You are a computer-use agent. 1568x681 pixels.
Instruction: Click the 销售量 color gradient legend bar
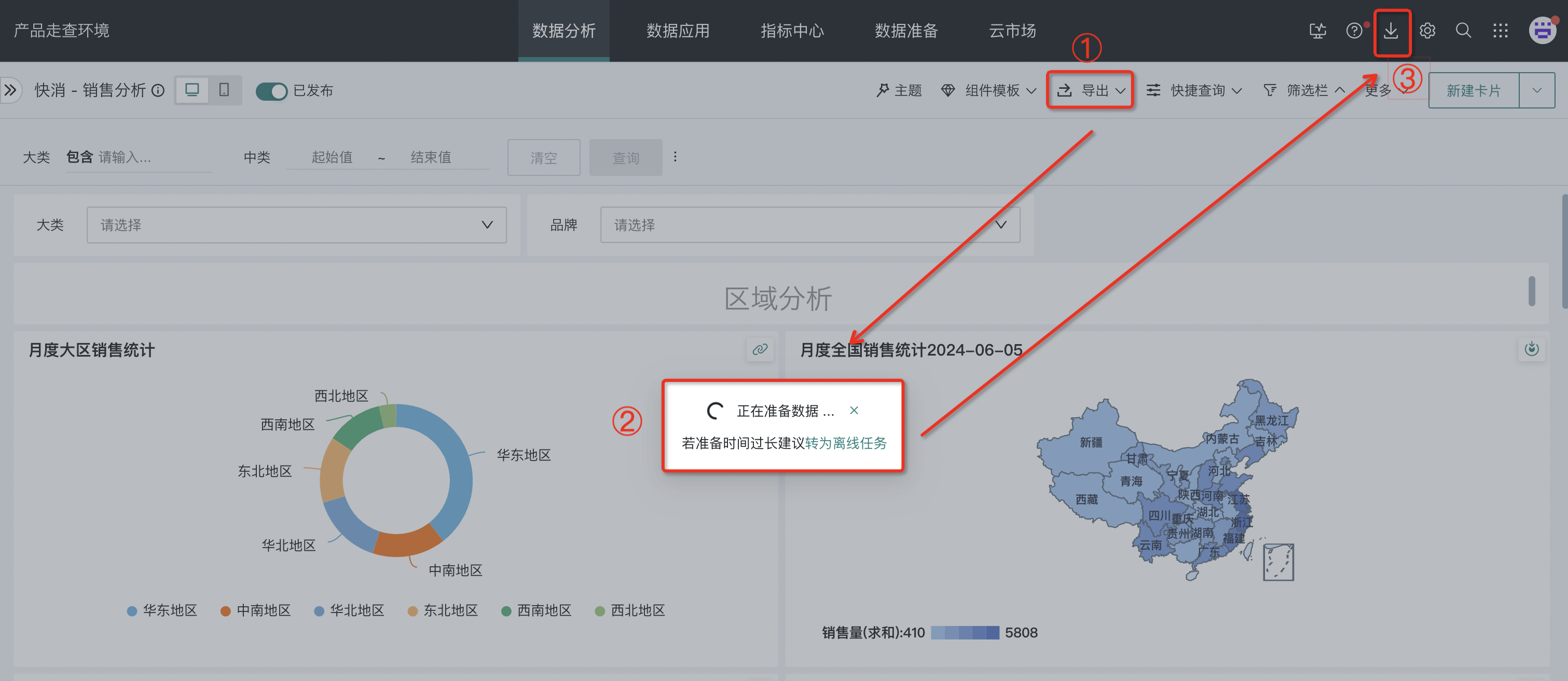(x=965, y=632)
